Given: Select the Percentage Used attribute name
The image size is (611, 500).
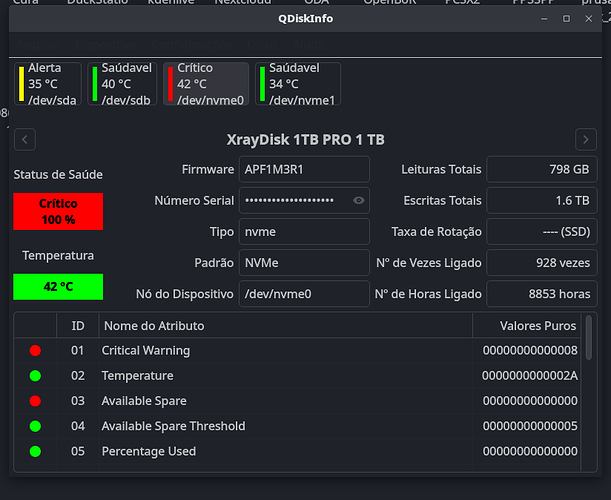Looking at the screenshot, I should point(148,451).
